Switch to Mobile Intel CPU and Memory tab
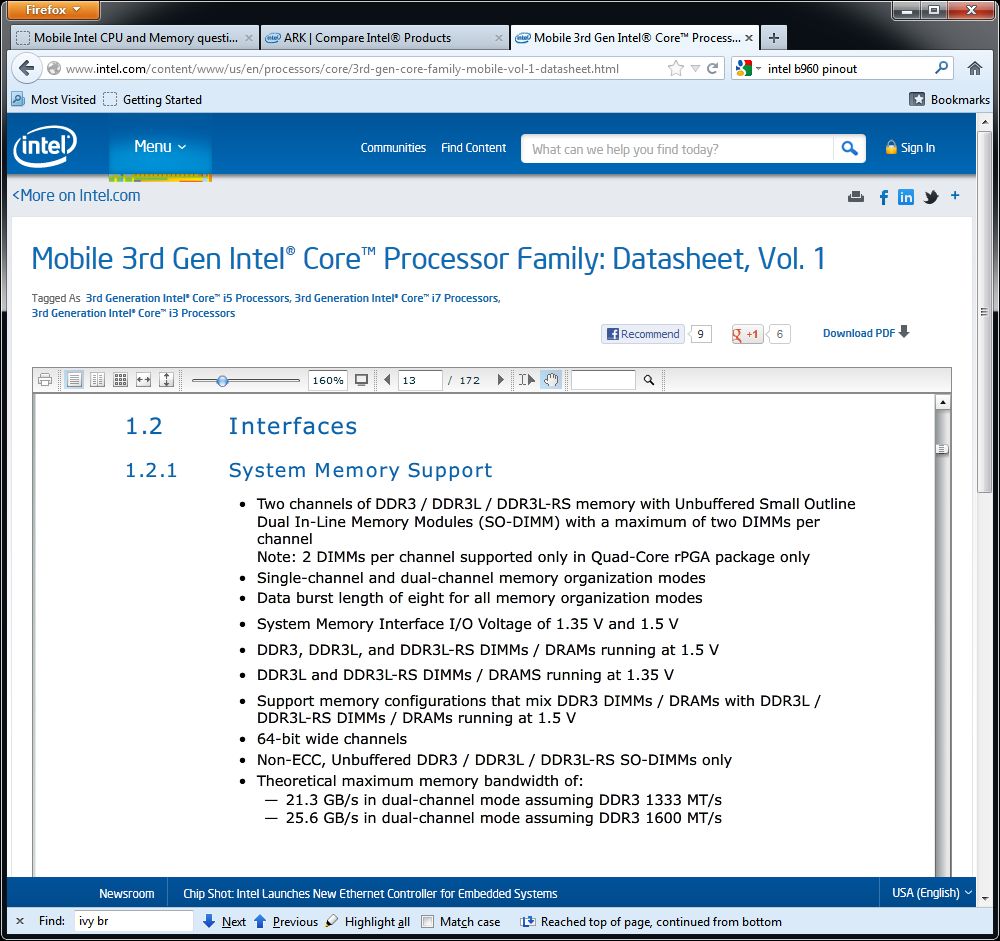The image size is (1000, 941). pyautogui.click(x=135, y=38)
